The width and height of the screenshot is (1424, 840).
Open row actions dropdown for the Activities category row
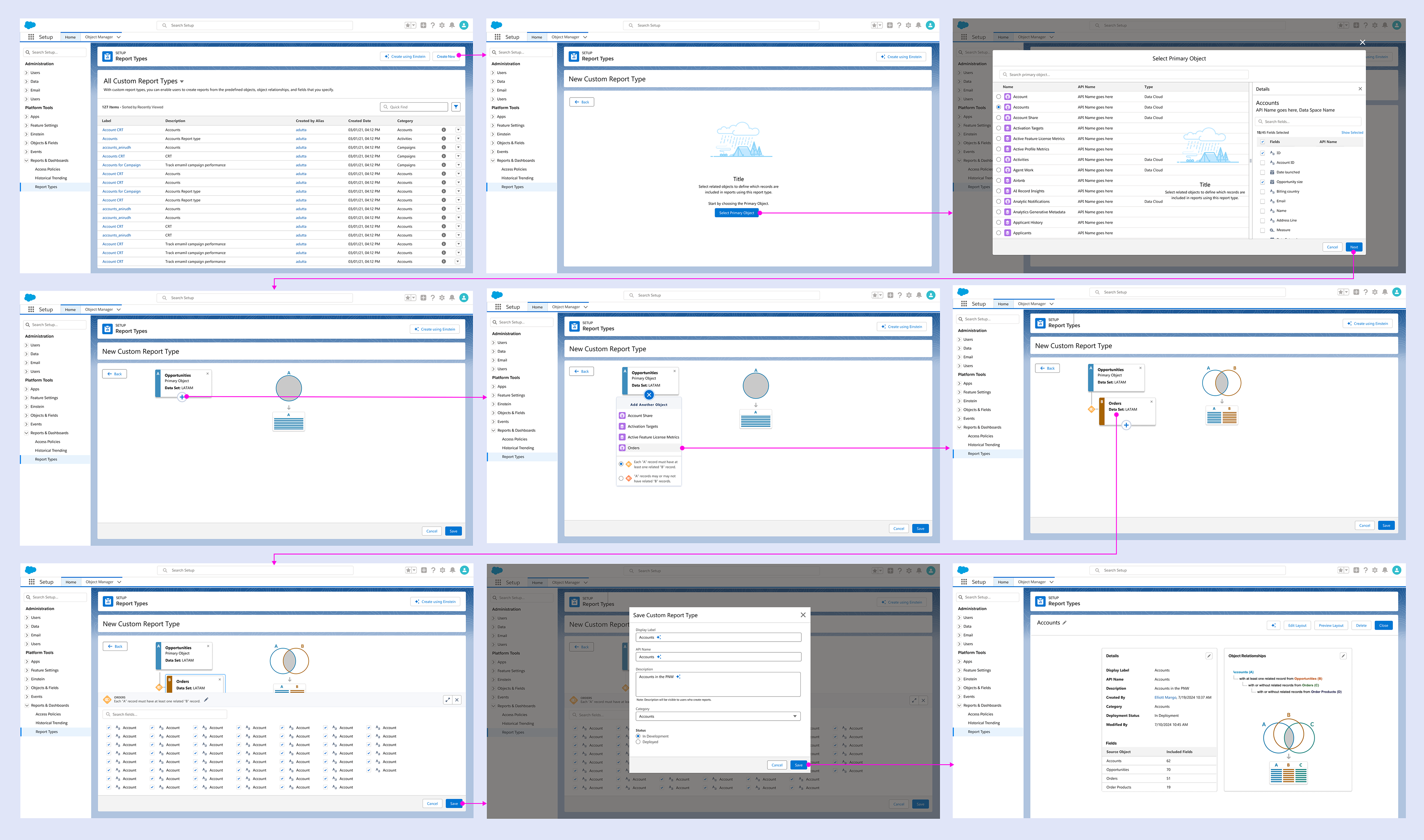click(458, 139)
